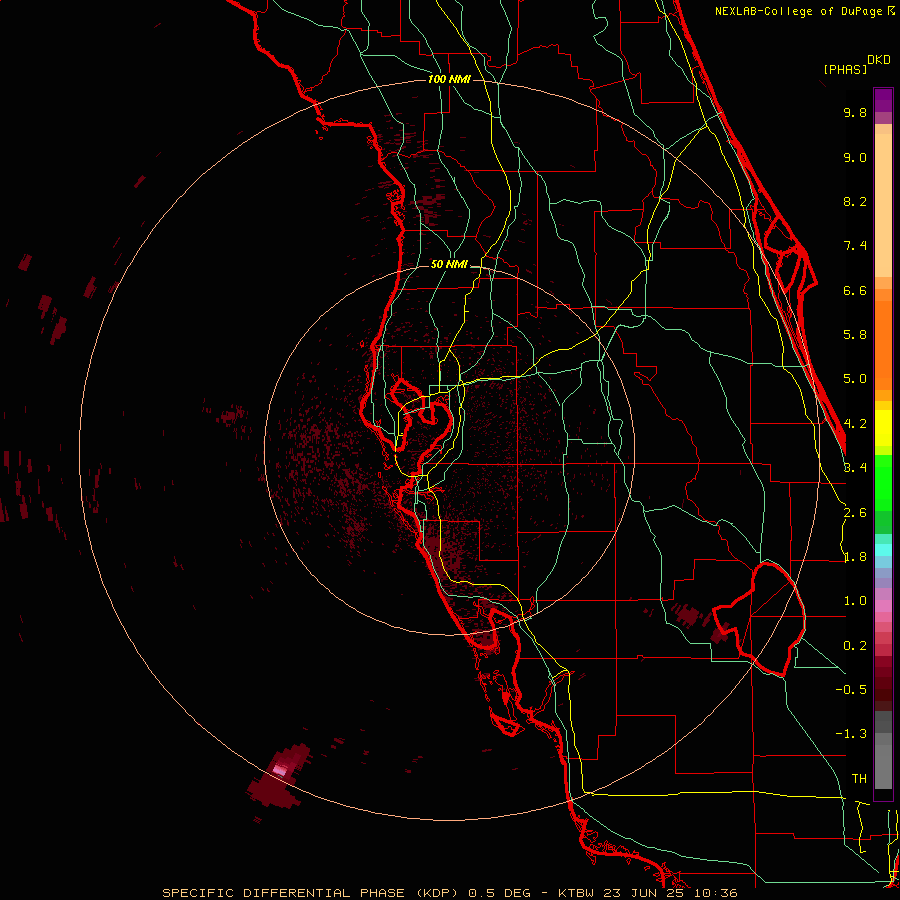Click the [PHAS] units label
This screenshot has height=900, width=900.
tap(845, 69)
